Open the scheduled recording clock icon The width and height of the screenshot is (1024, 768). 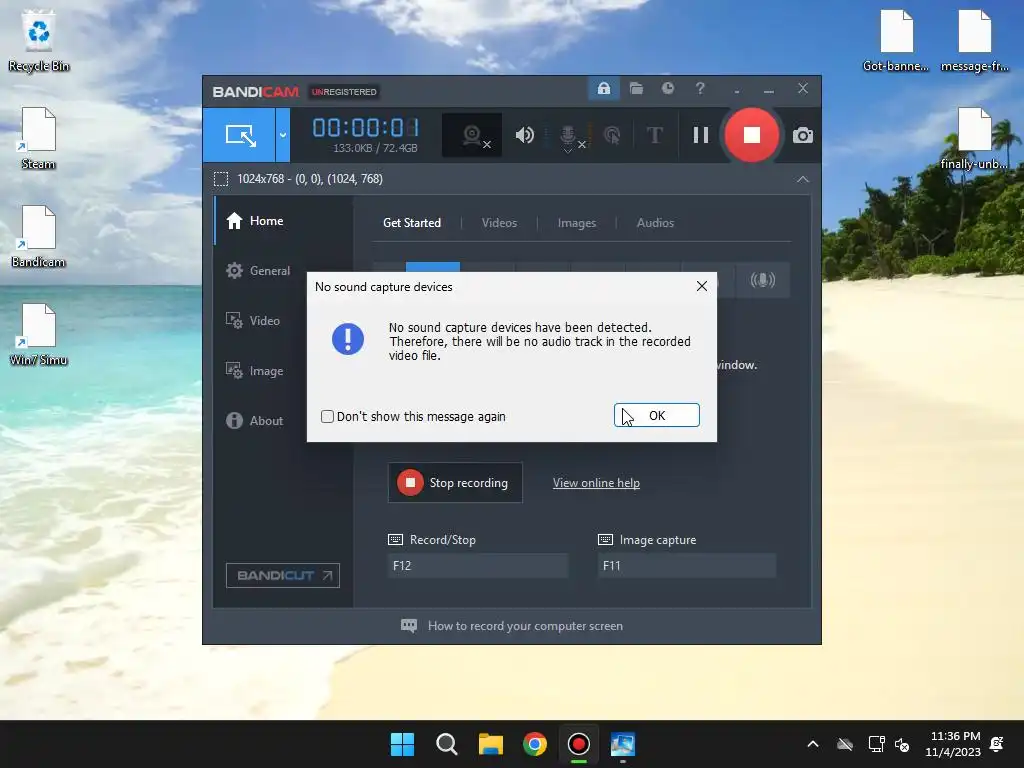point(667,88)
